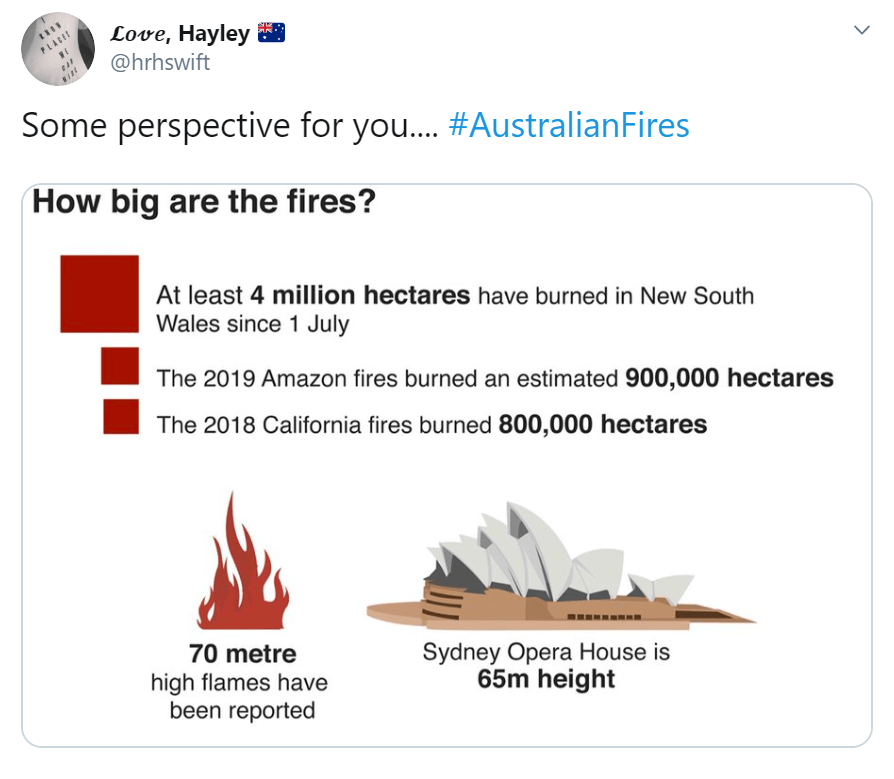The height and width of the screenshot is (779, 894).
Task: Click the "65m height" label
Action: point(546,680)
